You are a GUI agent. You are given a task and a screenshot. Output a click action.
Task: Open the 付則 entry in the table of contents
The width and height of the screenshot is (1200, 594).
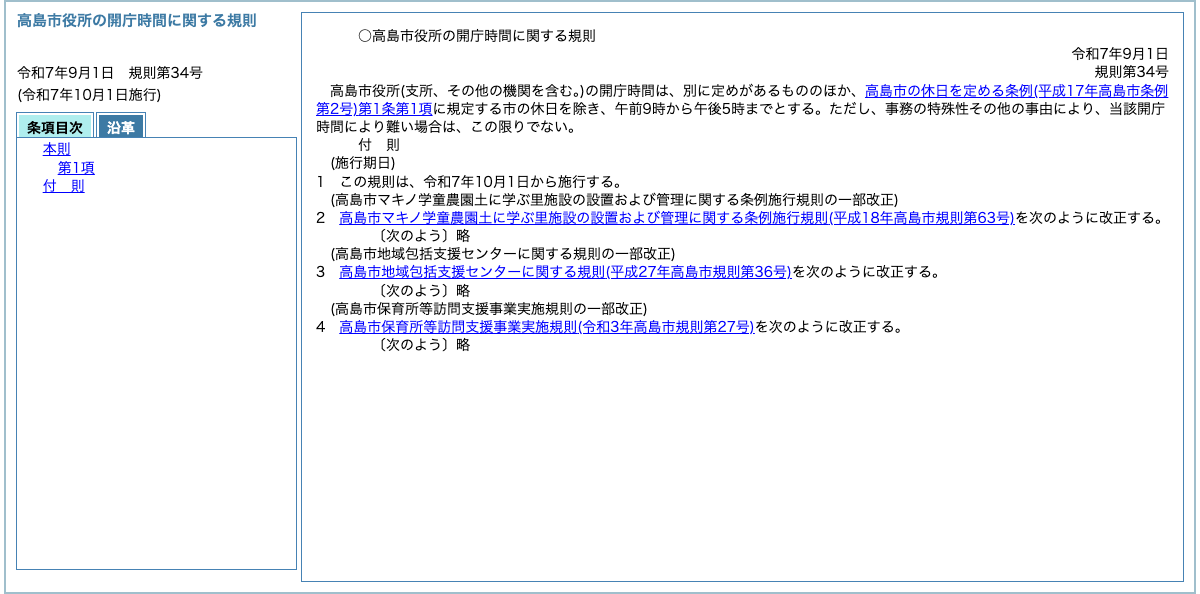(64, 186)
